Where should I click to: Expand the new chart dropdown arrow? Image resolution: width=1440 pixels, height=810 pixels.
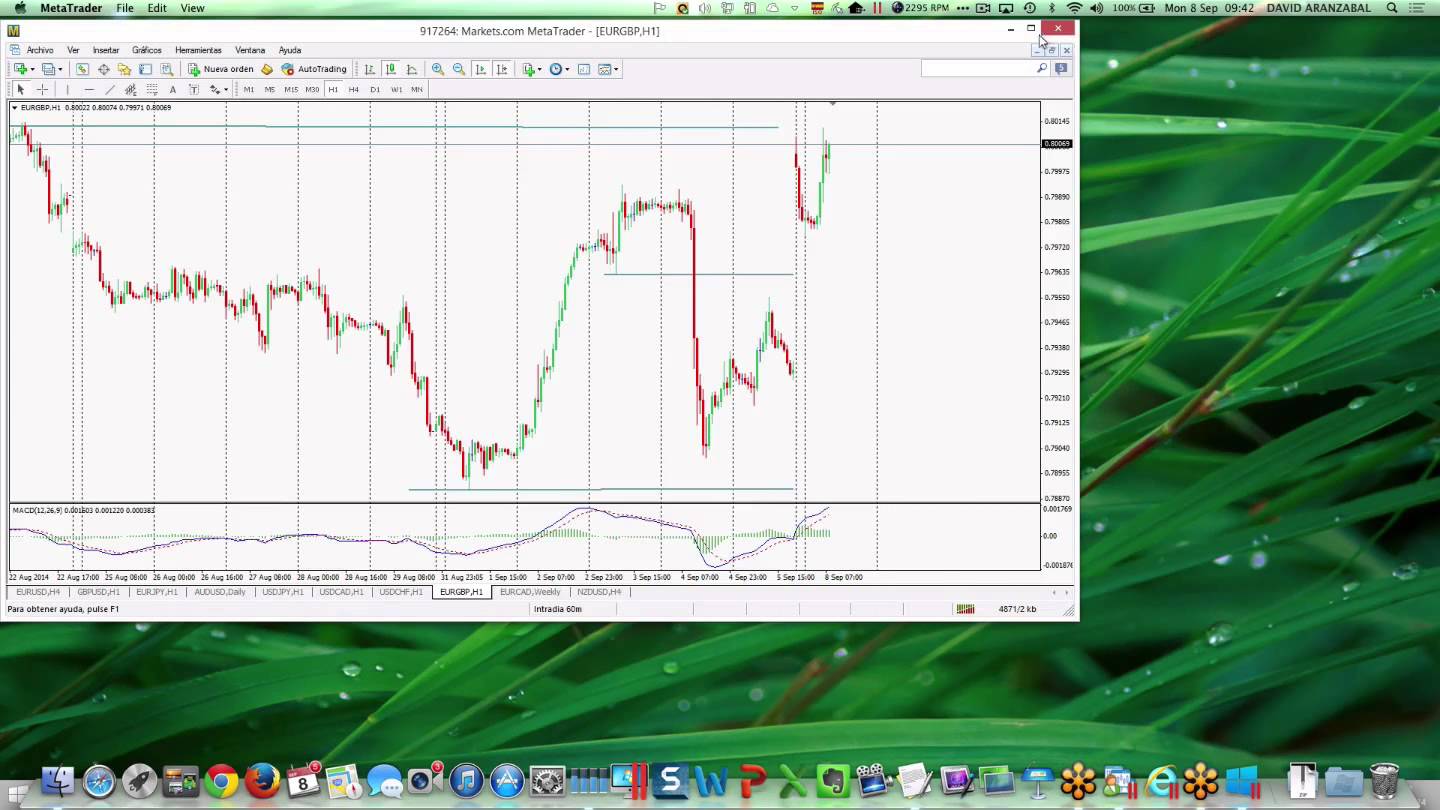coord(33,69)
